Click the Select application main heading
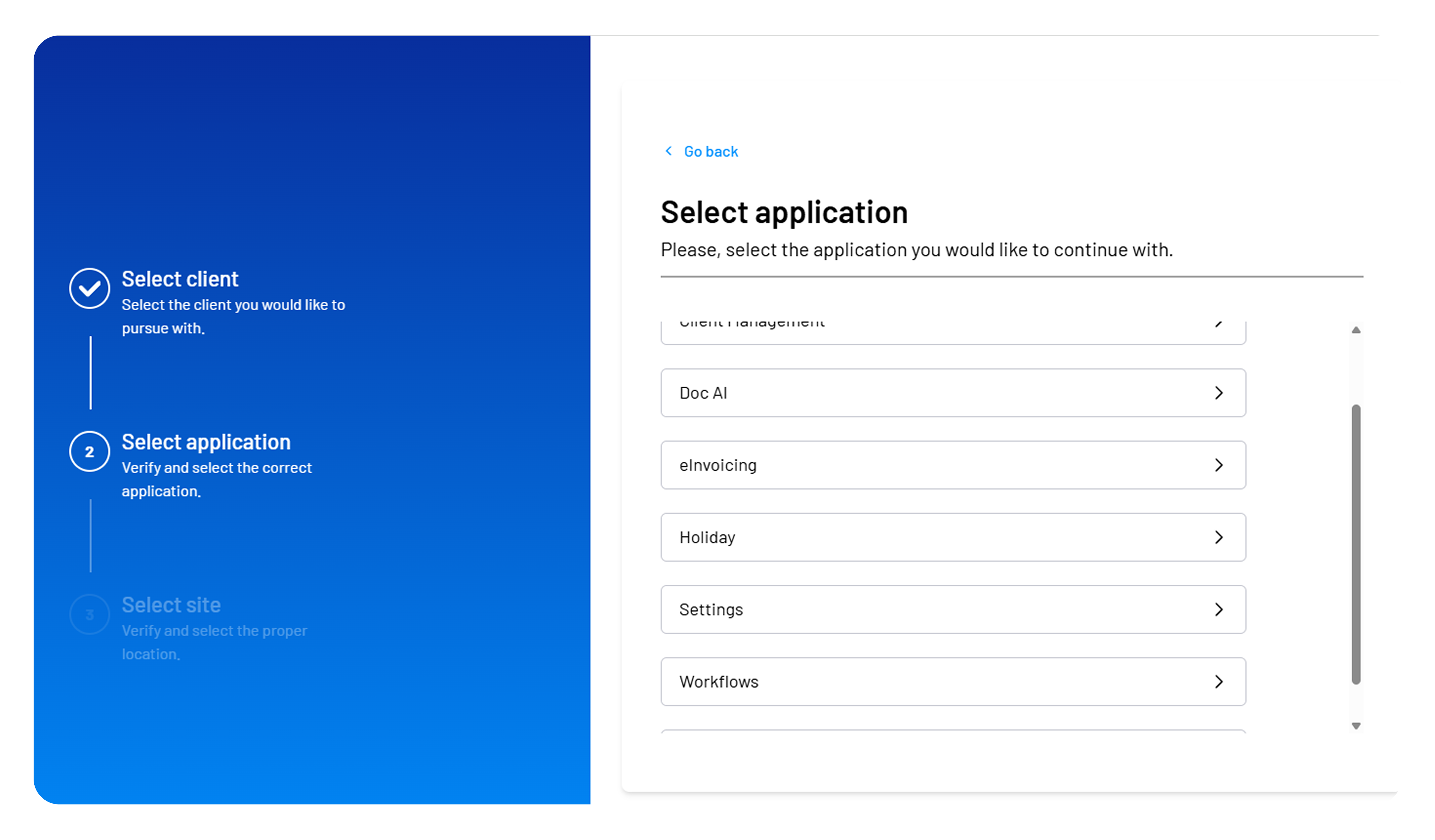Image resolution: width=1435 pixels, height=840 pixels. click(783, 212)
